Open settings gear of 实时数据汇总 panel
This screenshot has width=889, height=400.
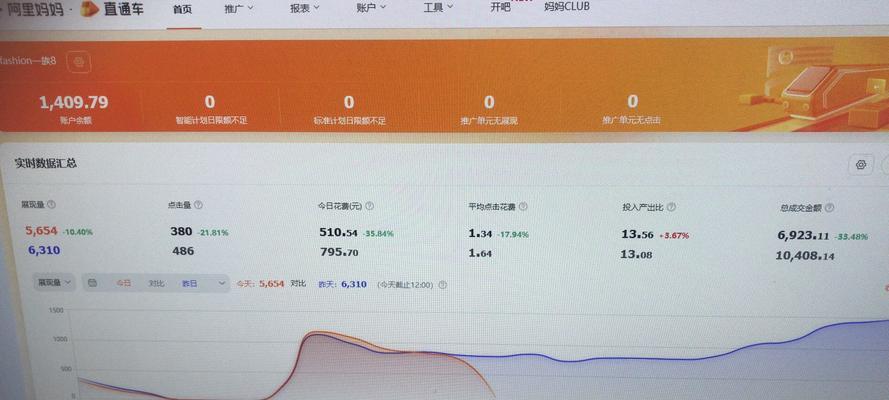[x=861, y=164]
